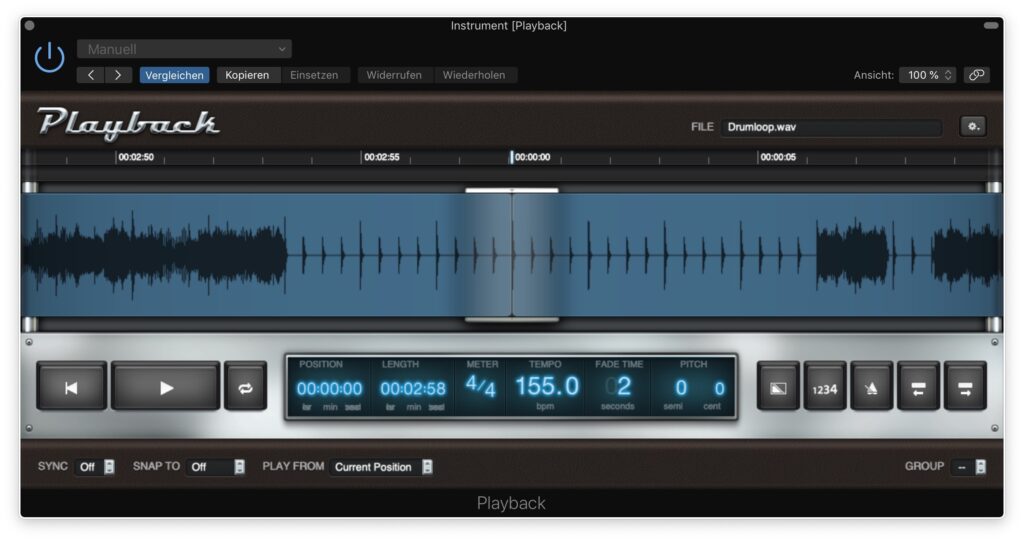Screen dimensions: 1024x541
Task: Open the Snap To Off dropdown
Action: (216, 467)
